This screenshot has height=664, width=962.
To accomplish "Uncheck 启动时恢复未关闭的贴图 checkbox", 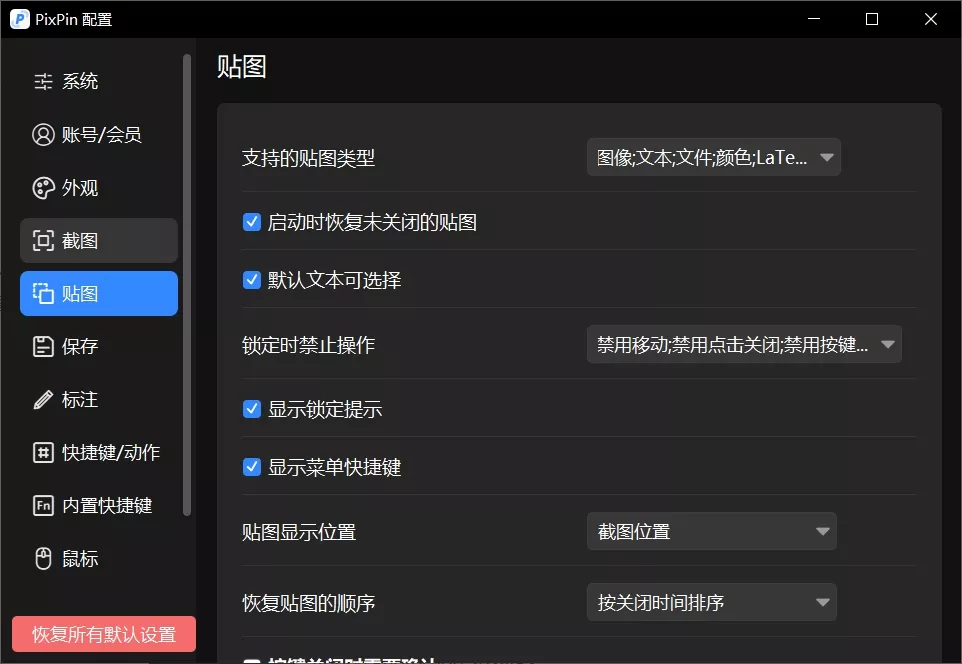I will pos(252,222).
